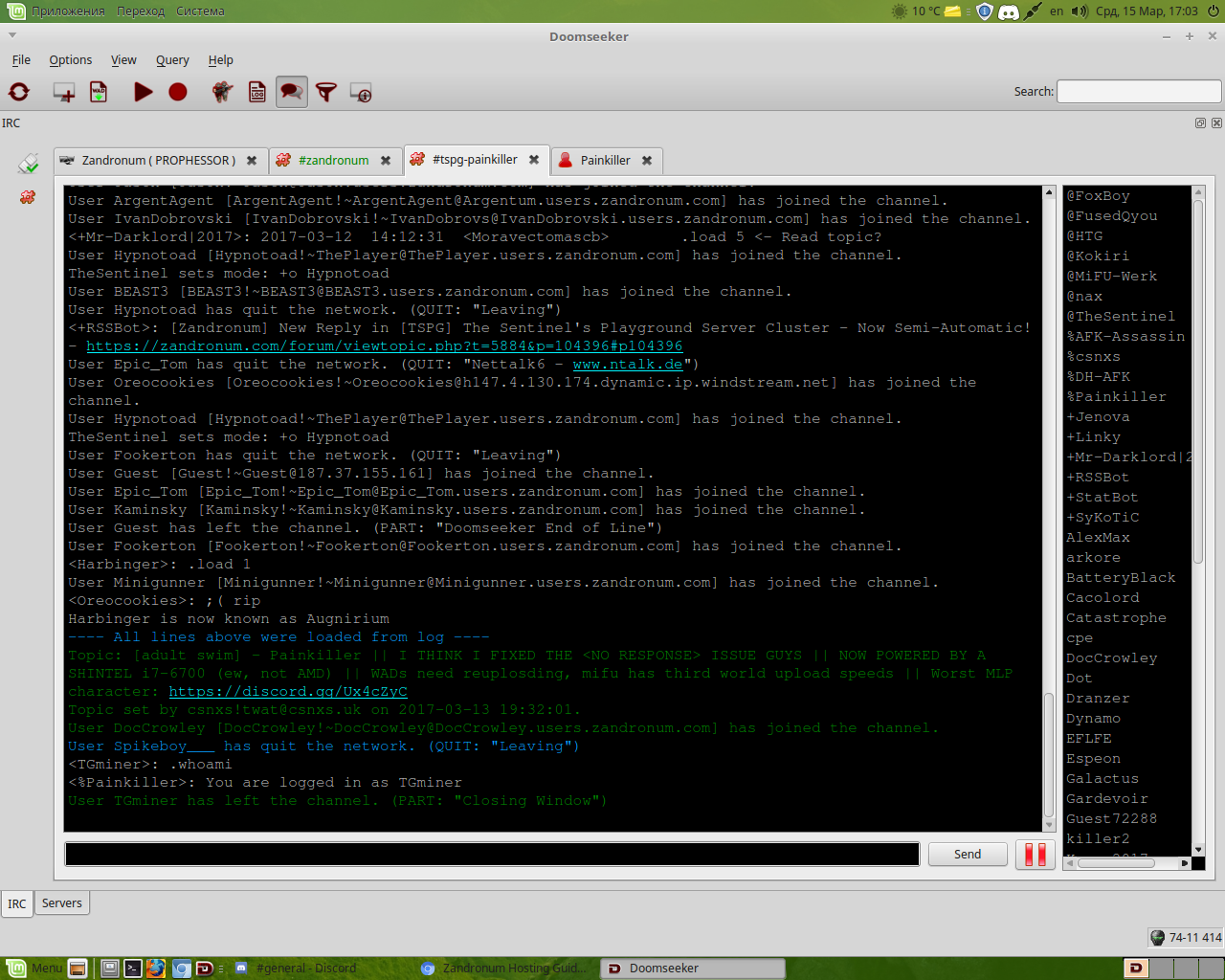The width and height of the screenshot is (1225, 980).
Task: Click the shield info tray icon
Action: (x=984, y=11)
